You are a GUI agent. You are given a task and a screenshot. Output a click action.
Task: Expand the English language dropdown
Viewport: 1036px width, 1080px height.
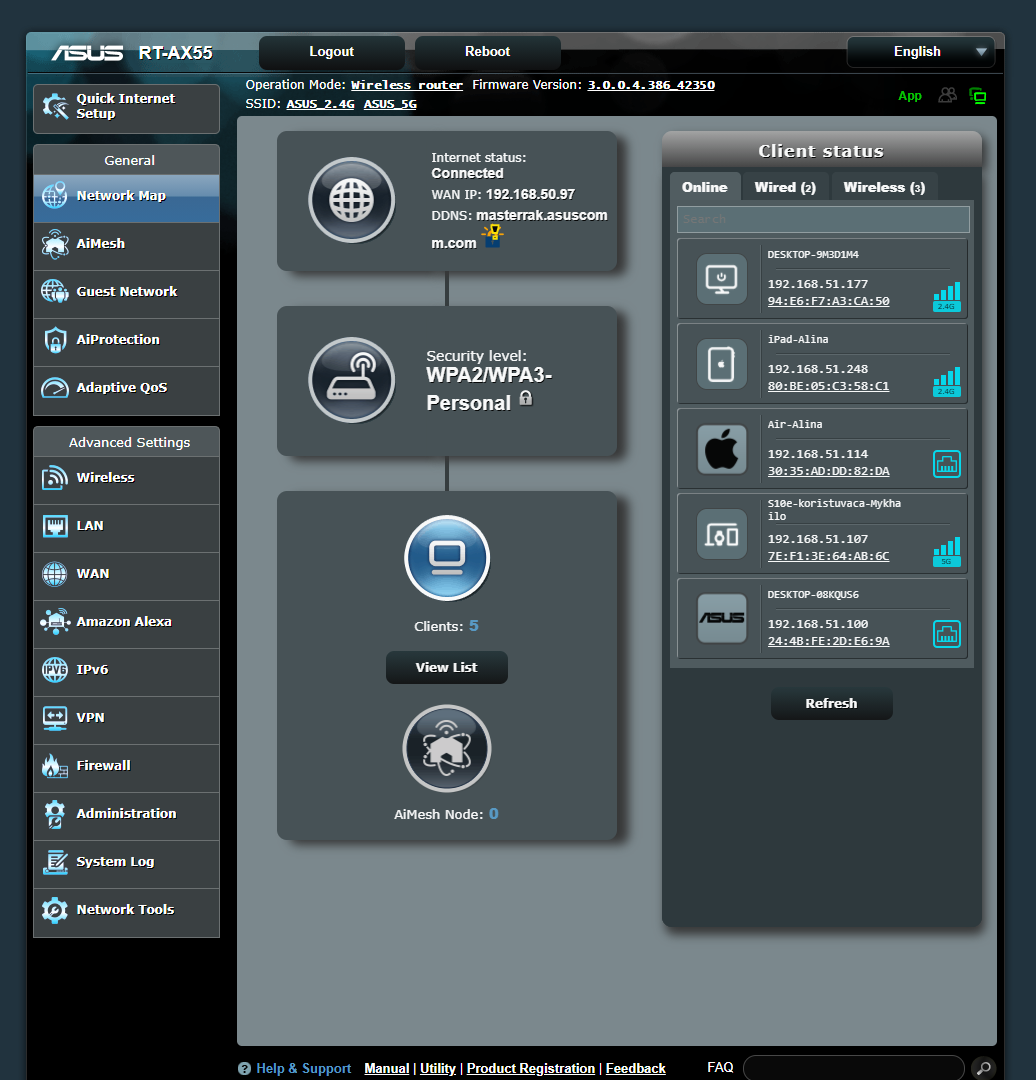tap(920, 52)
